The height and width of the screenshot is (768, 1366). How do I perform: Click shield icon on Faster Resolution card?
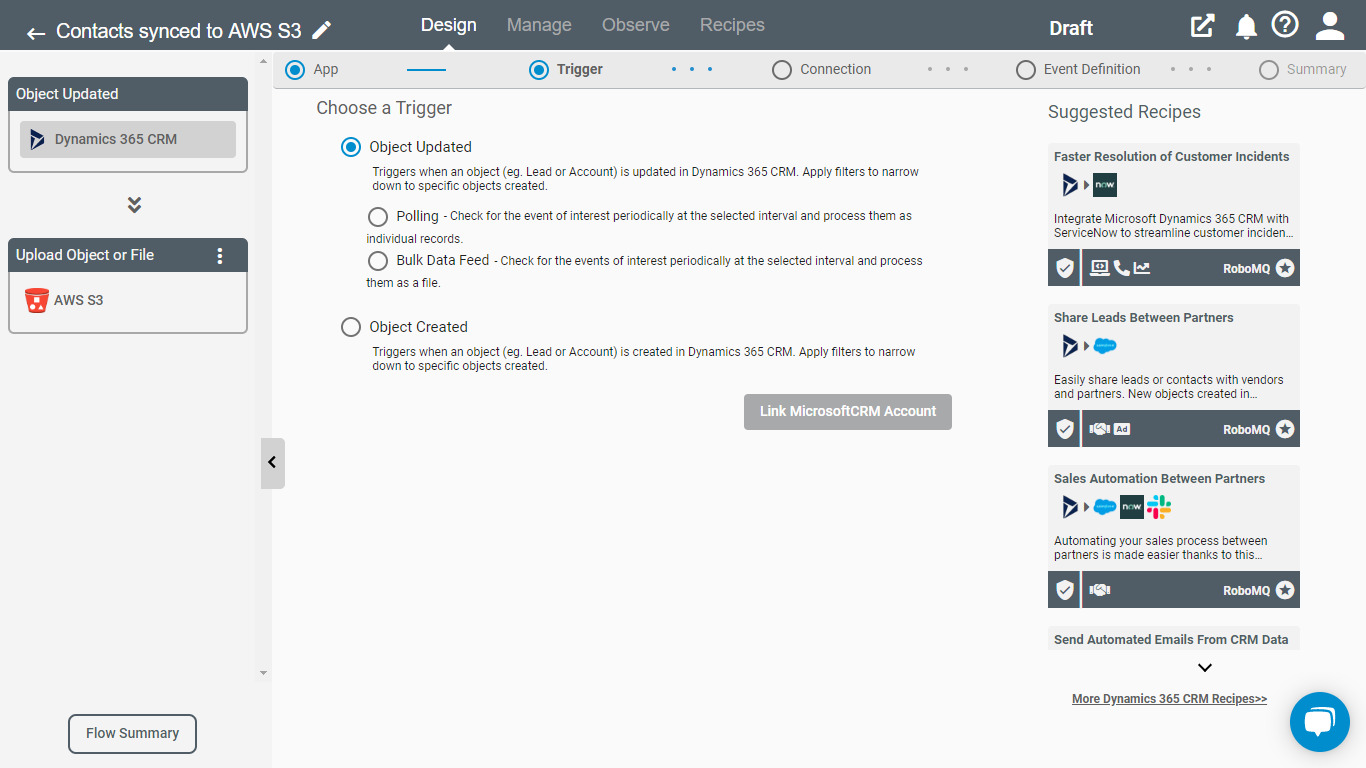(1065, 268)
